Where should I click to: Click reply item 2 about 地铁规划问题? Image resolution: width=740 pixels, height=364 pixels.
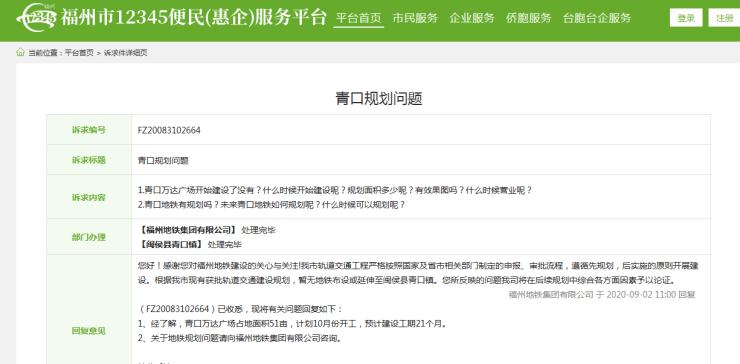coord(239,338)
